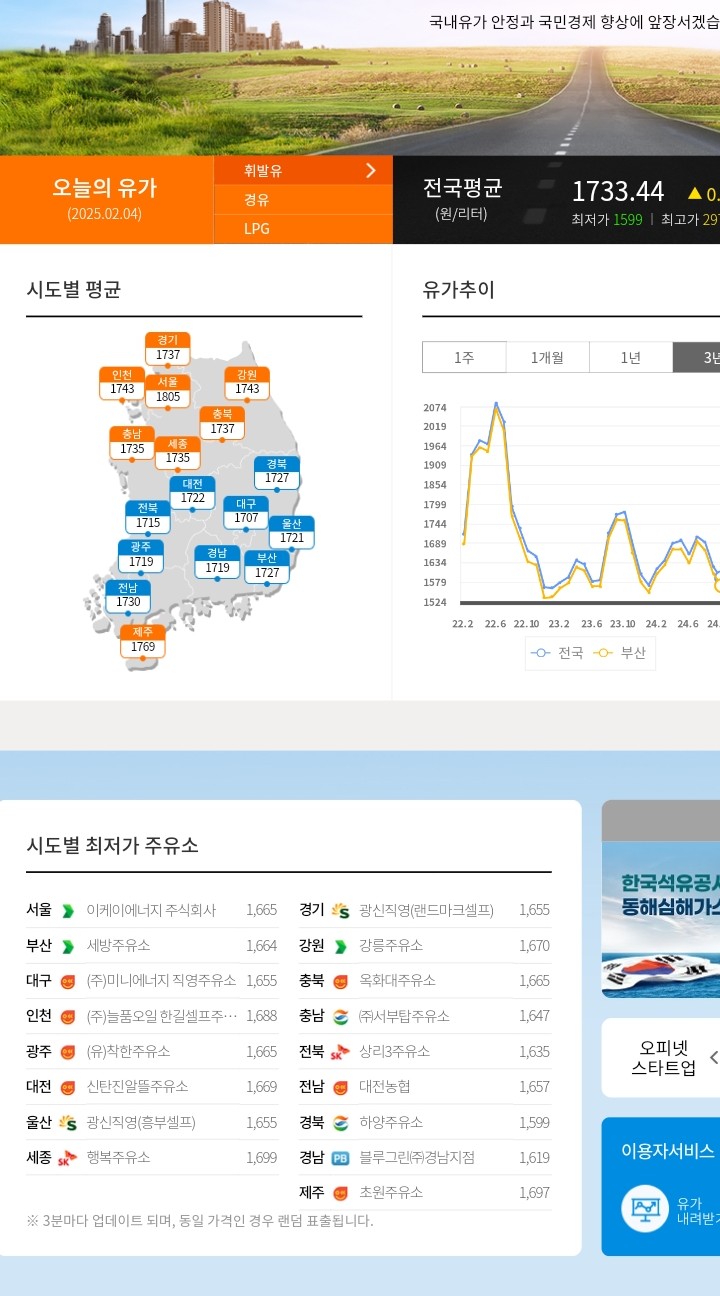Click the 경기 1737 map marker
The image size is (720, 1296).
click(x=168, y=349)
